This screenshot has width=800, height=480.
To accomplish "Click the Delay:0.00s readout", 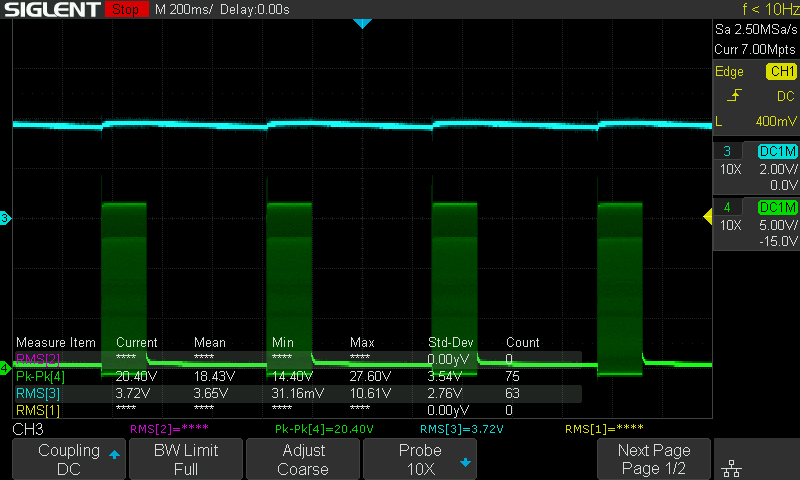I will click(255, 10).
